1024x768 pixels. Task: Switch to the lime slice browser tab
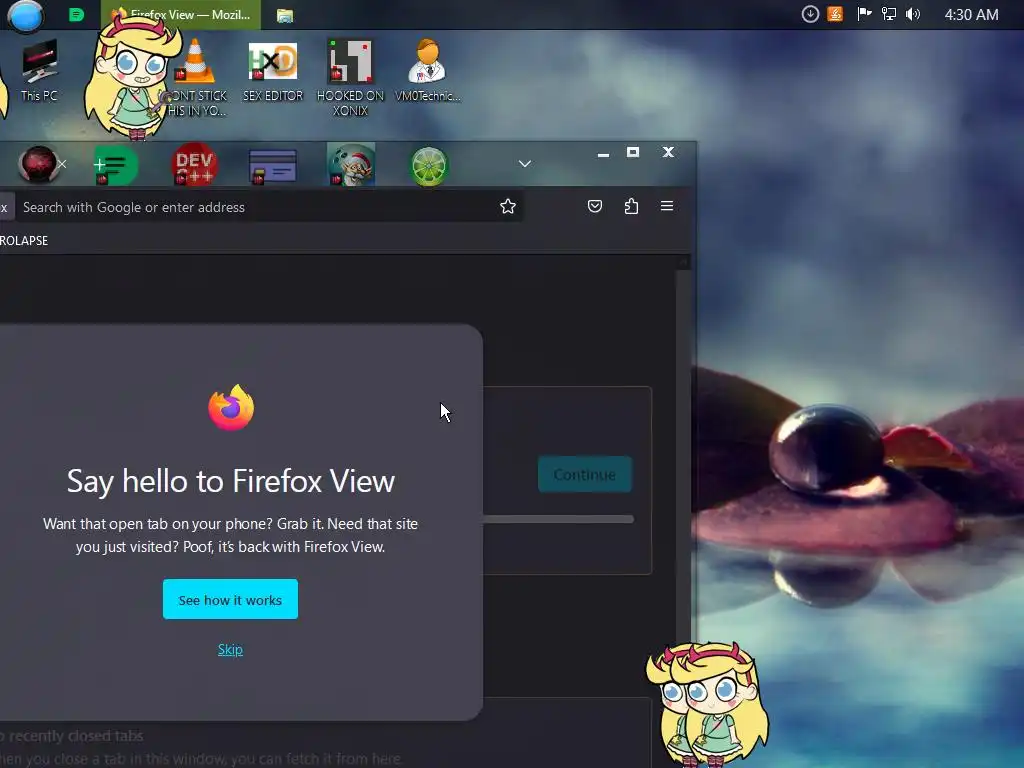[x=428, y=166]
